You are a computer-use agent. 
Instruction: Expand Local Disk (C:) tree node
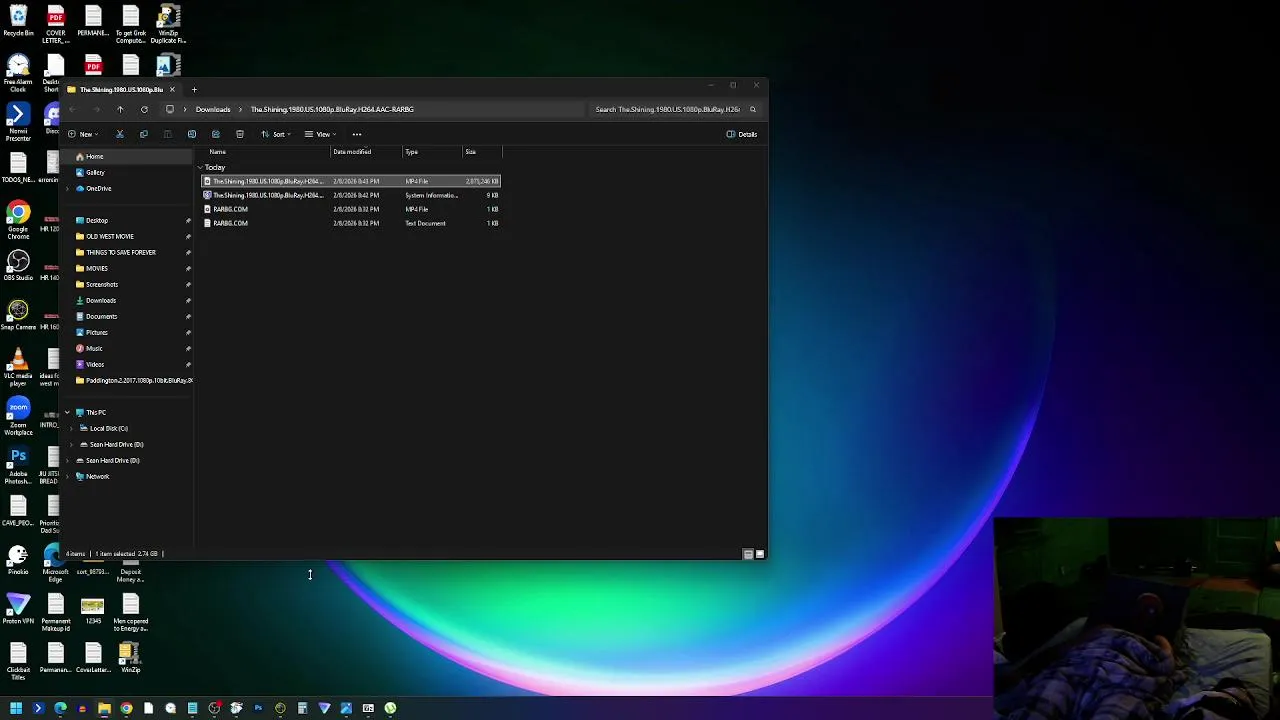72,428
